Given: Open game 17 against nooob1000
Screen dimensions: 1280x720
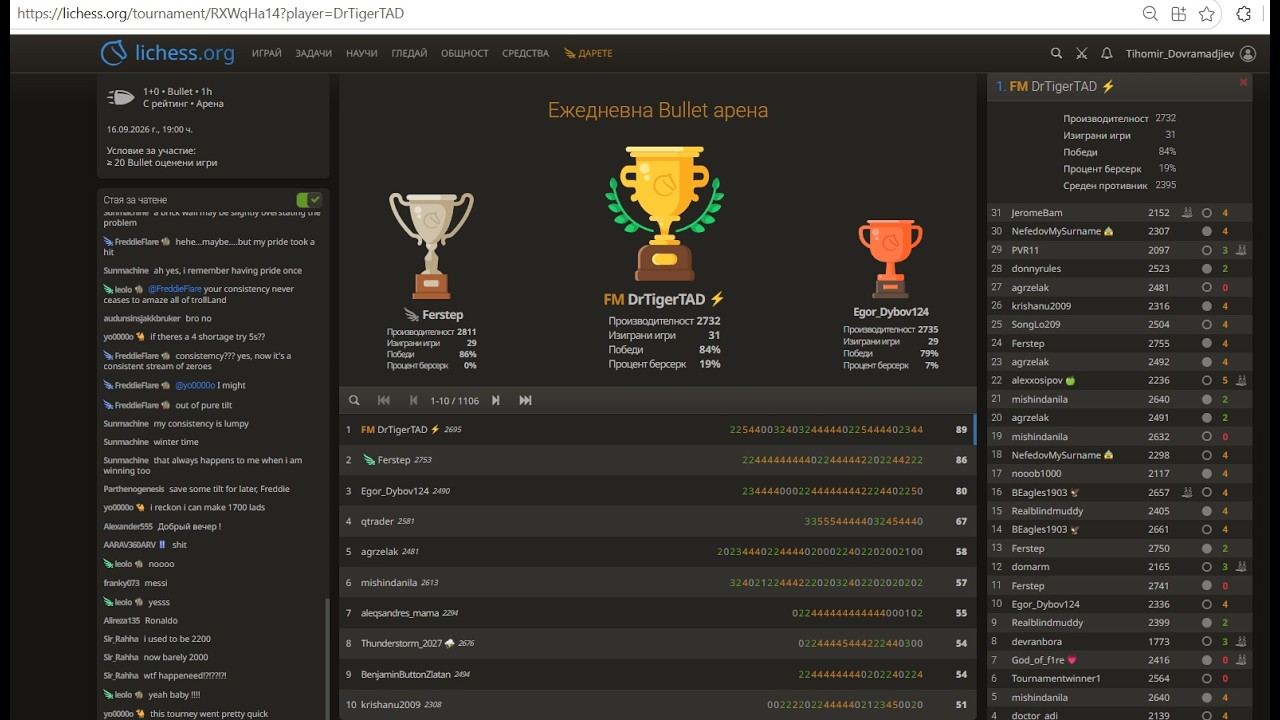Looking at the screenshot, I should tap(1119, 473).
